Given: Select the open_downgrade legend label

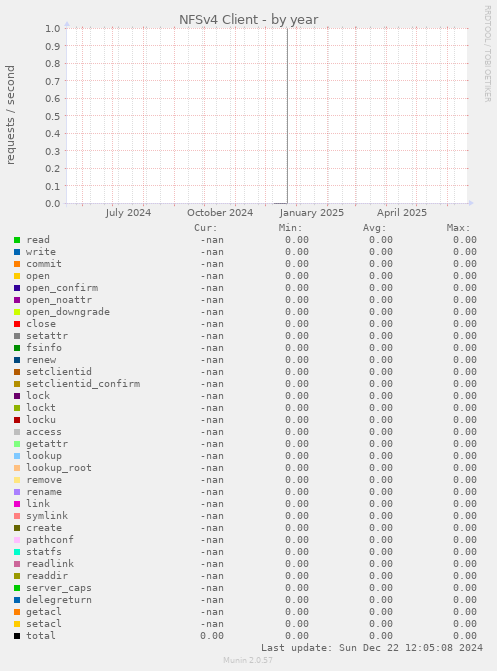Looking at the screenshot, I should click(68, 312).
